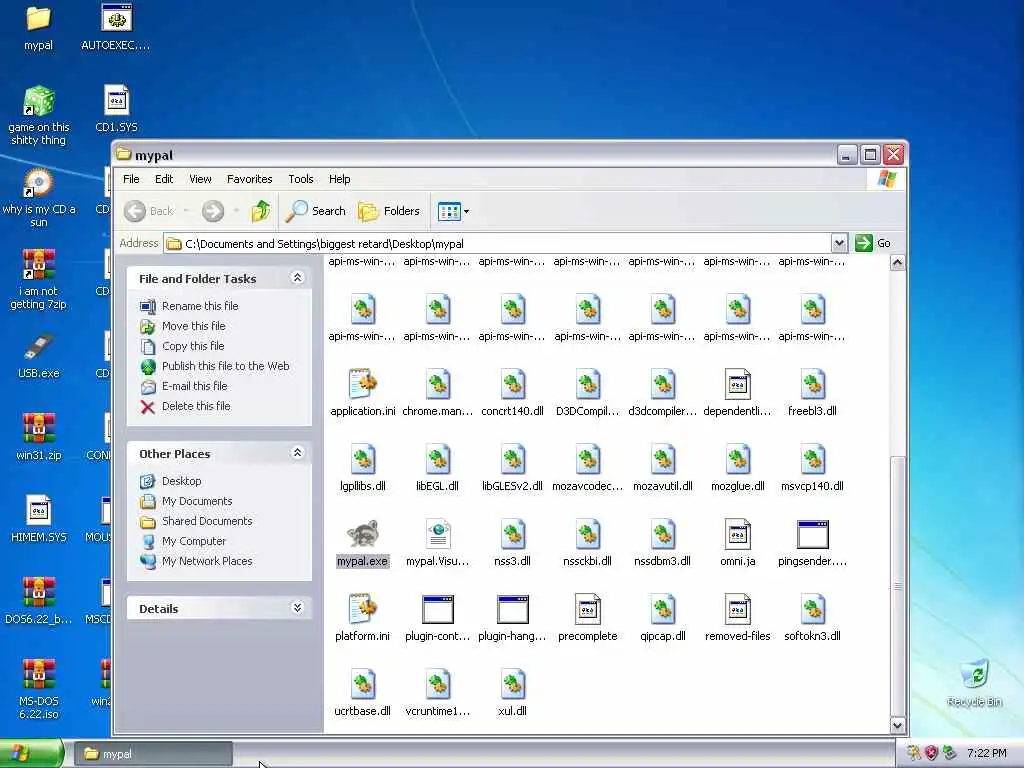The width and height of the screenshot is (1024, 768).
Task: Open My Computer link
Action: pos(194,541)
